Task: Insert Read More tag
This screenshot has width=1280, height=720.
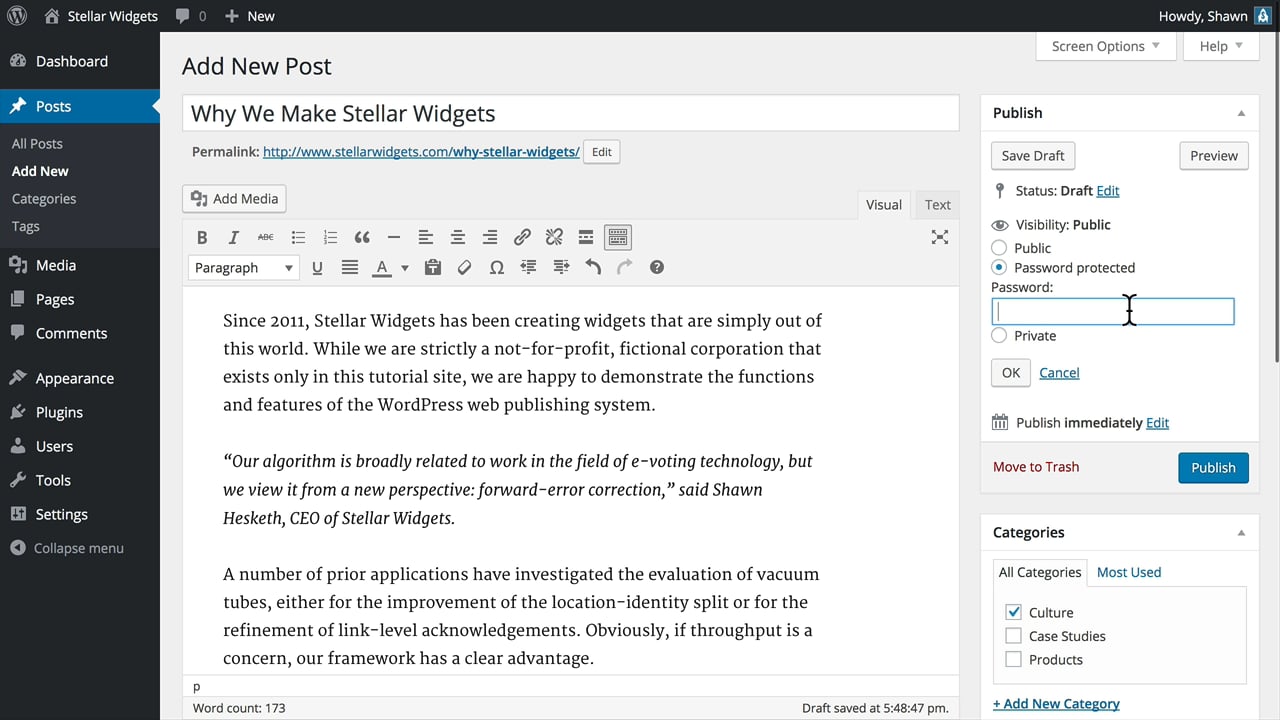Action: (x=586, y=237)
